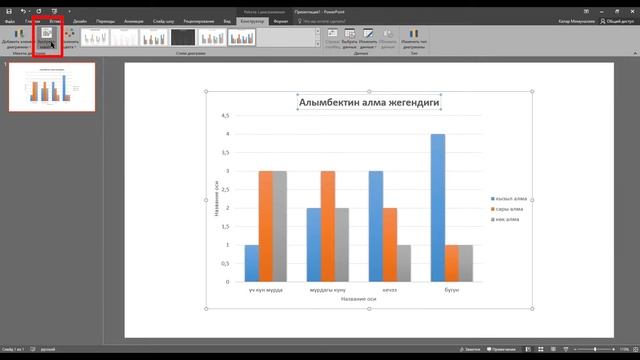Viewport: 640px width, 360px height.
Task: Apply the fifth chart style thumbnail
Action: (212, 38)
